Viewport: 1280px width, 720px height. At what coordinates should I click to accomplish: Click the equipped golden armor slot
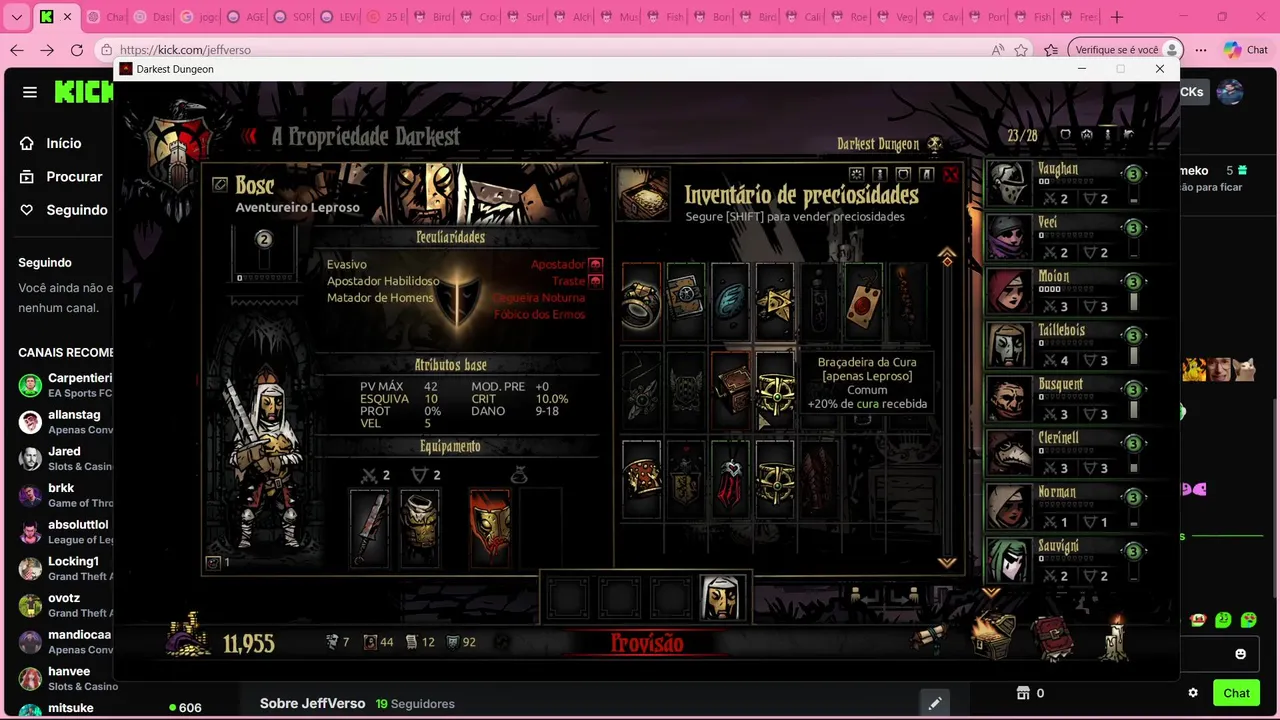click(420, 528)
